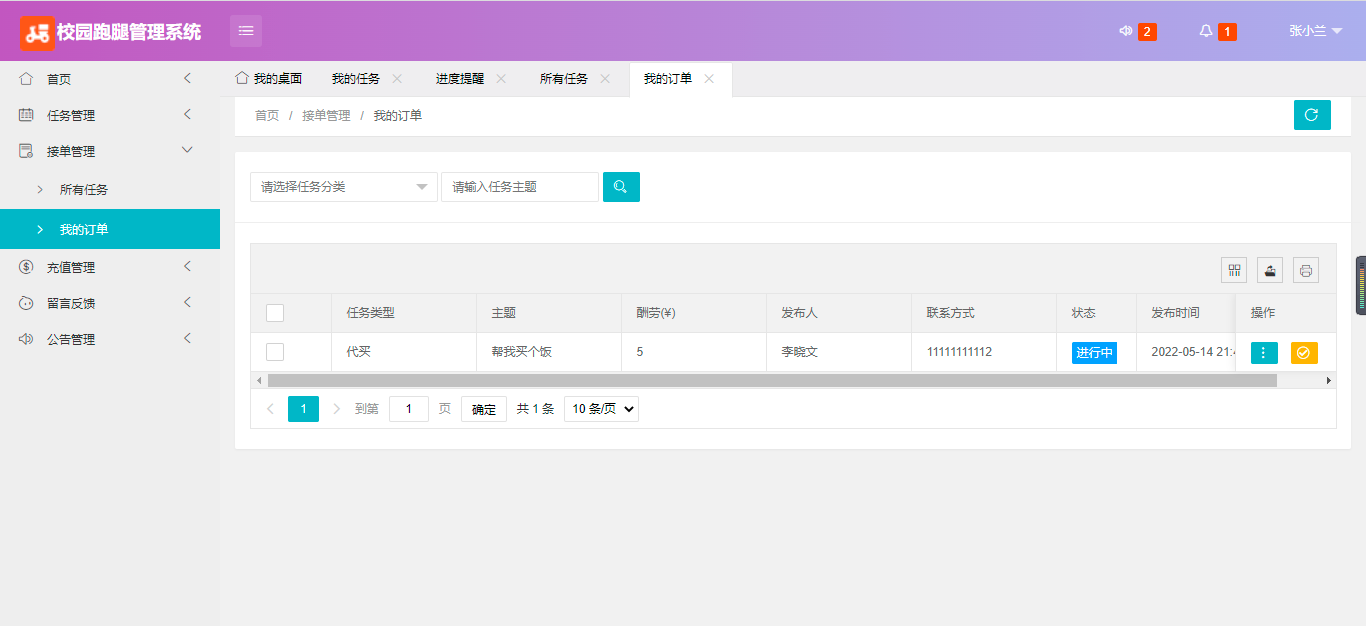Click the 接单管理 breadcrumb link
The height and width of the screenshot is (626, 1366).
tap(326, 116)
